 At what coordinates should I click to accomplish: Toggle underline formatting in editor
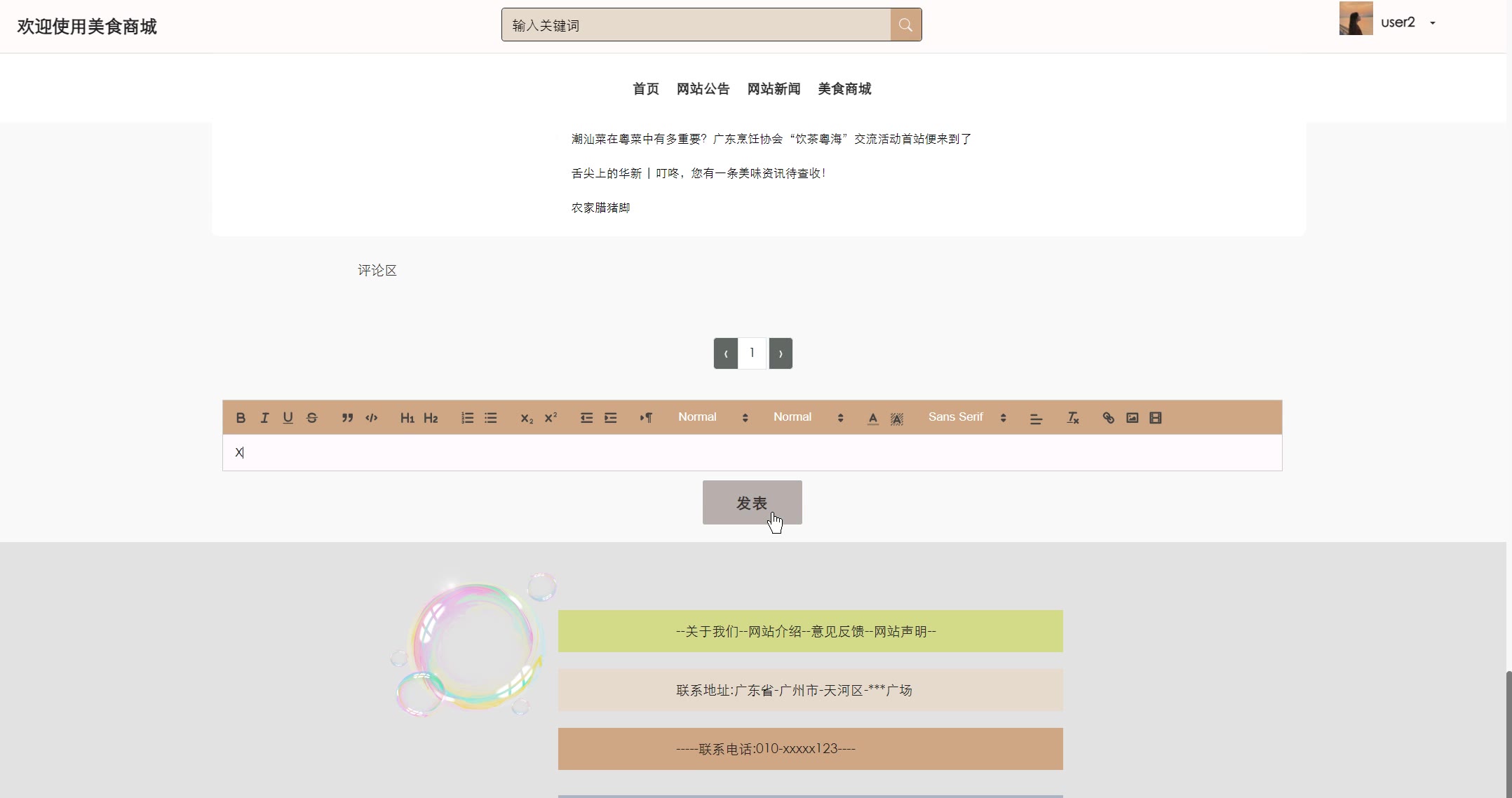(288, 418)
